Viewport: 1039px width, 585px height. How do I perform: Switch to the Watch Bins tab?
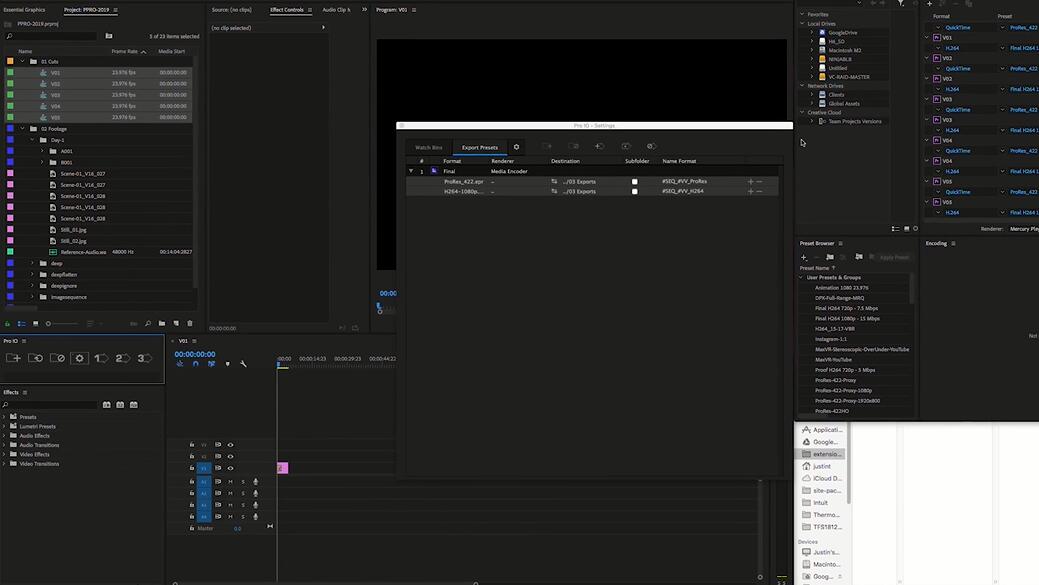429,147
